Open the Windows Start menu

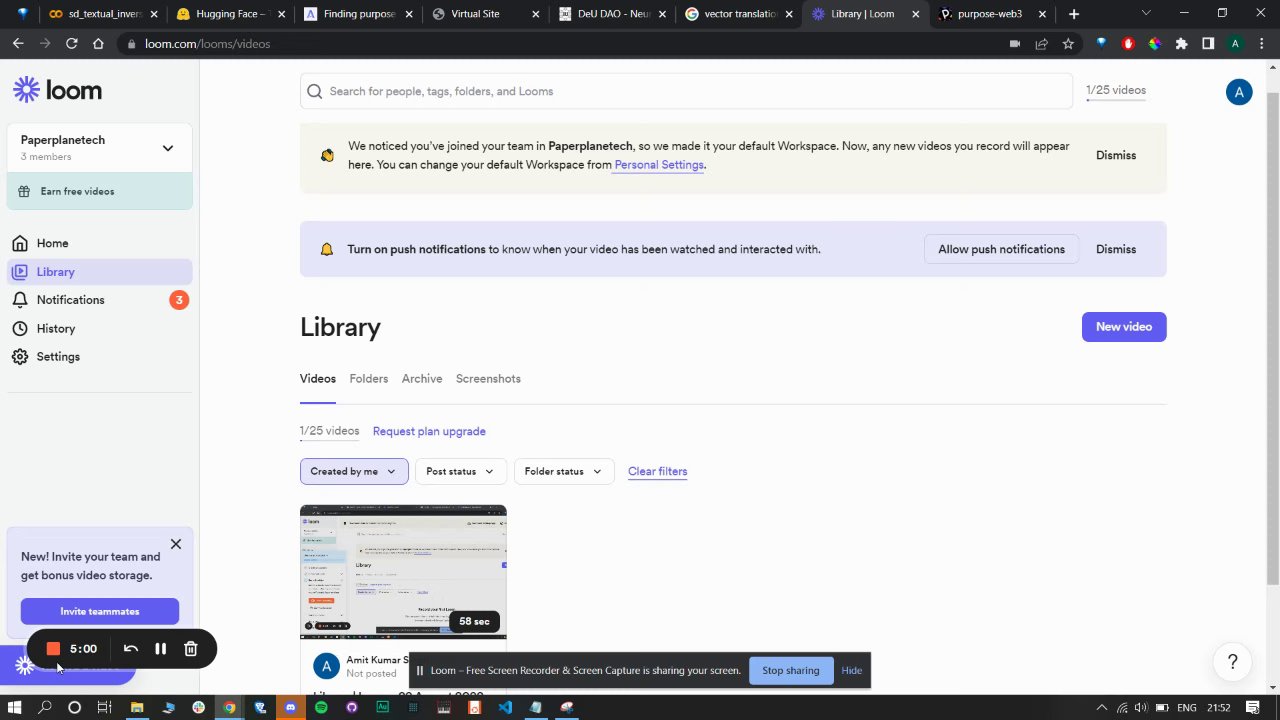click(15, 707)
